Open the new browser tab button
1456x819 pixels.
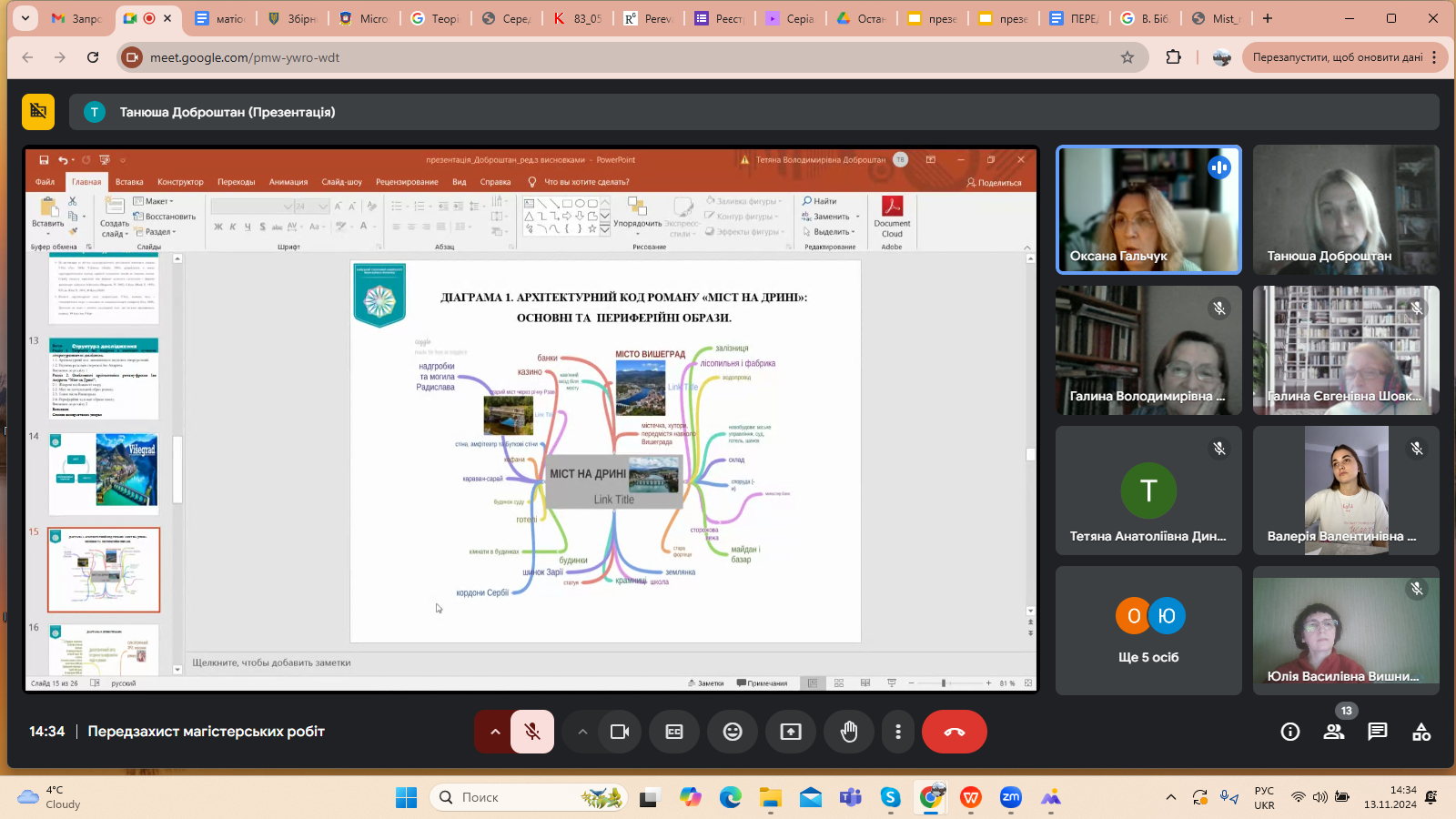1268,18
